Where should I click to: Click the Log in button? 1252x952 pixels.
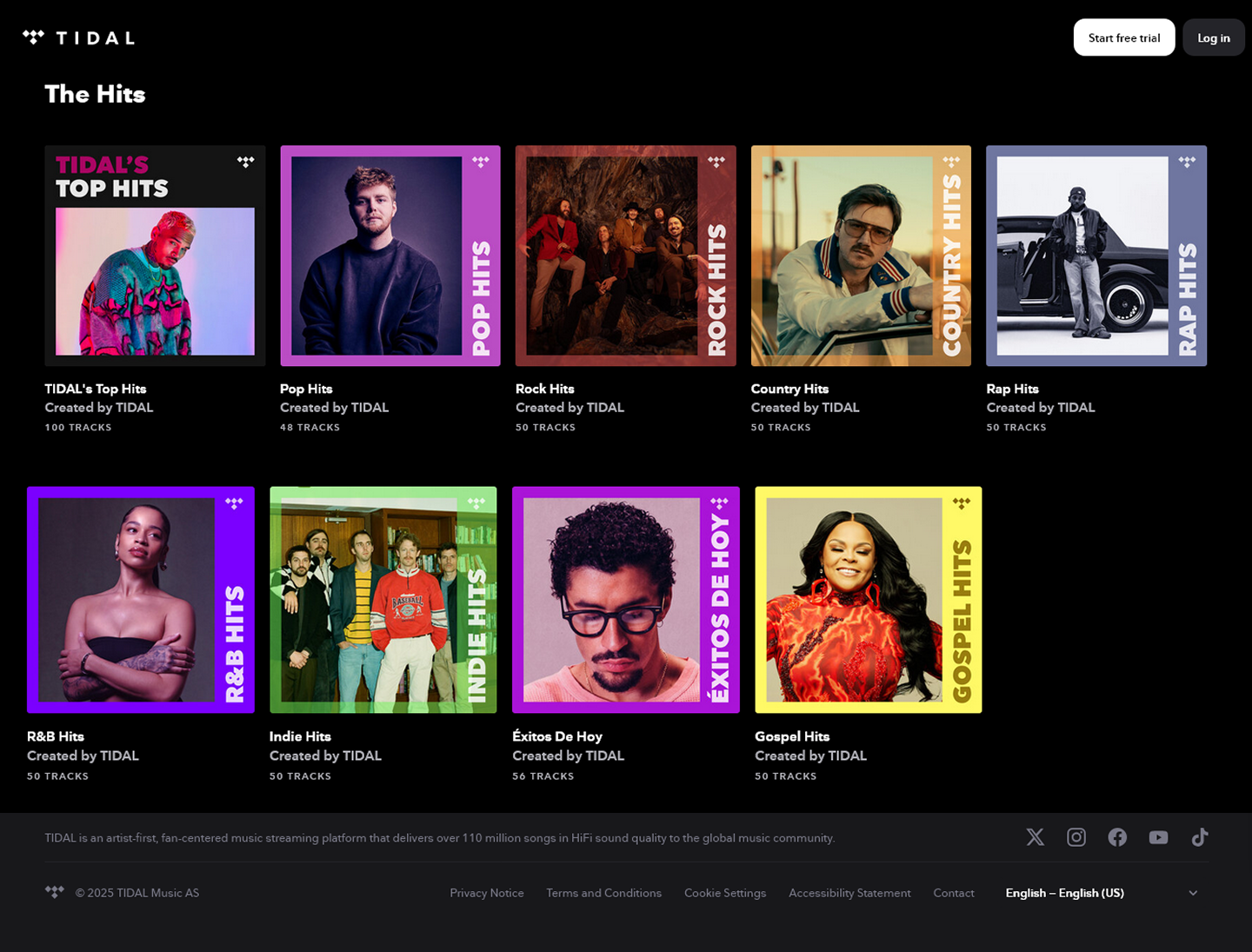(x=1214, y=37)
